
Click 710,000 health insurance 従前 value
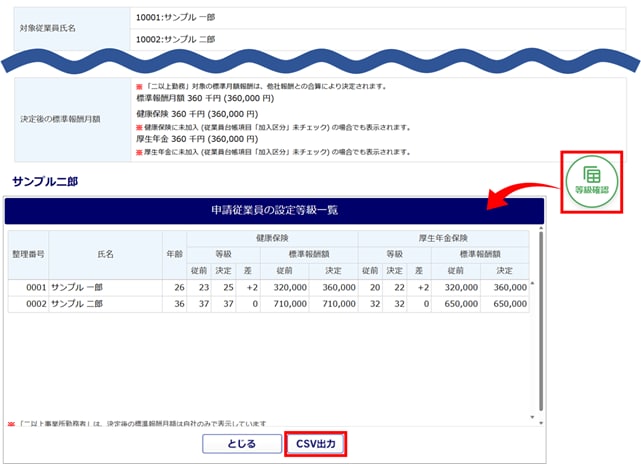point(285,304)
